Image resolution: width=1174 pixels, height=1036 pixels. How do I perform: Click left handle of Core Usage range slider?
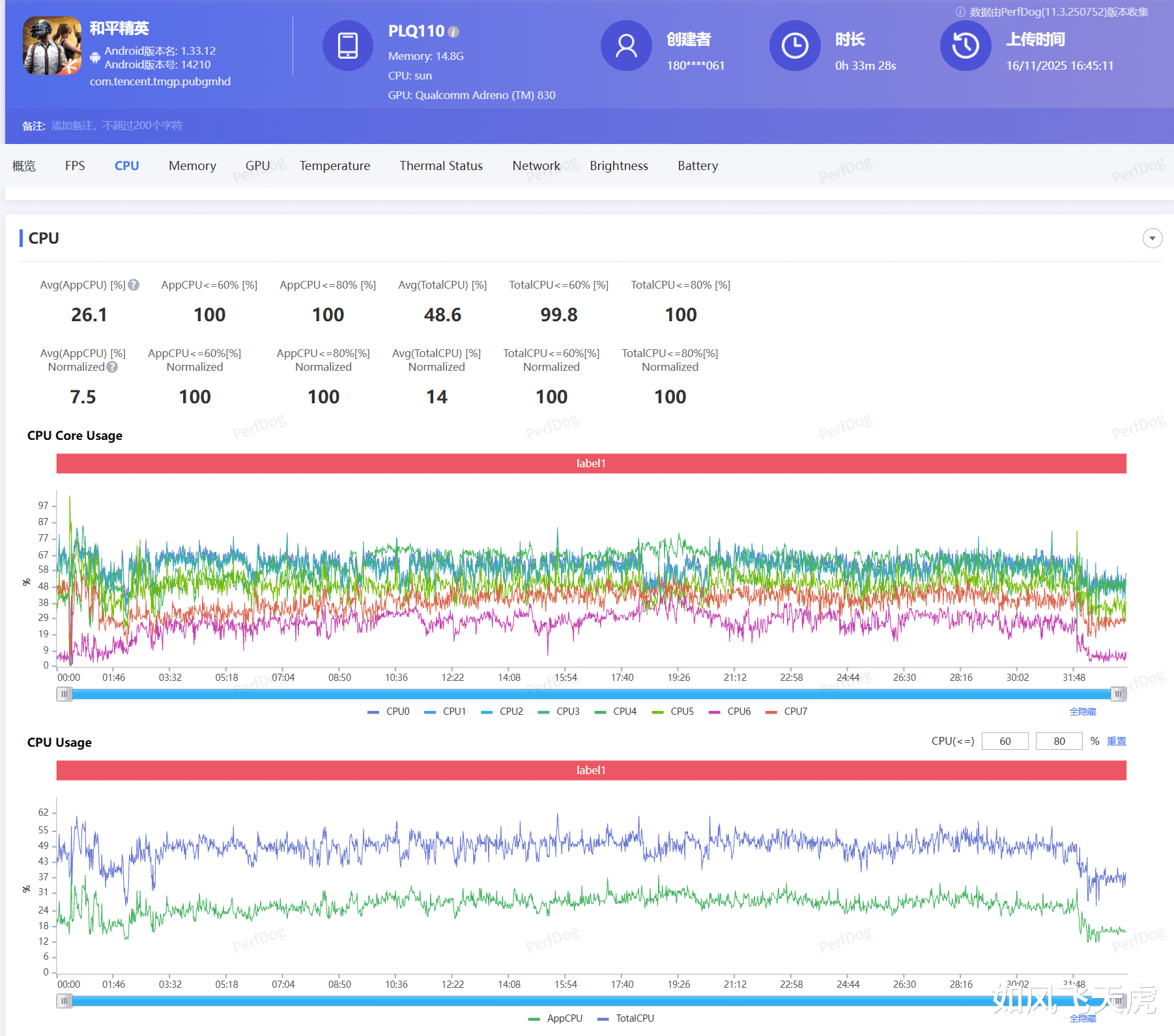(x=64, y=695)
